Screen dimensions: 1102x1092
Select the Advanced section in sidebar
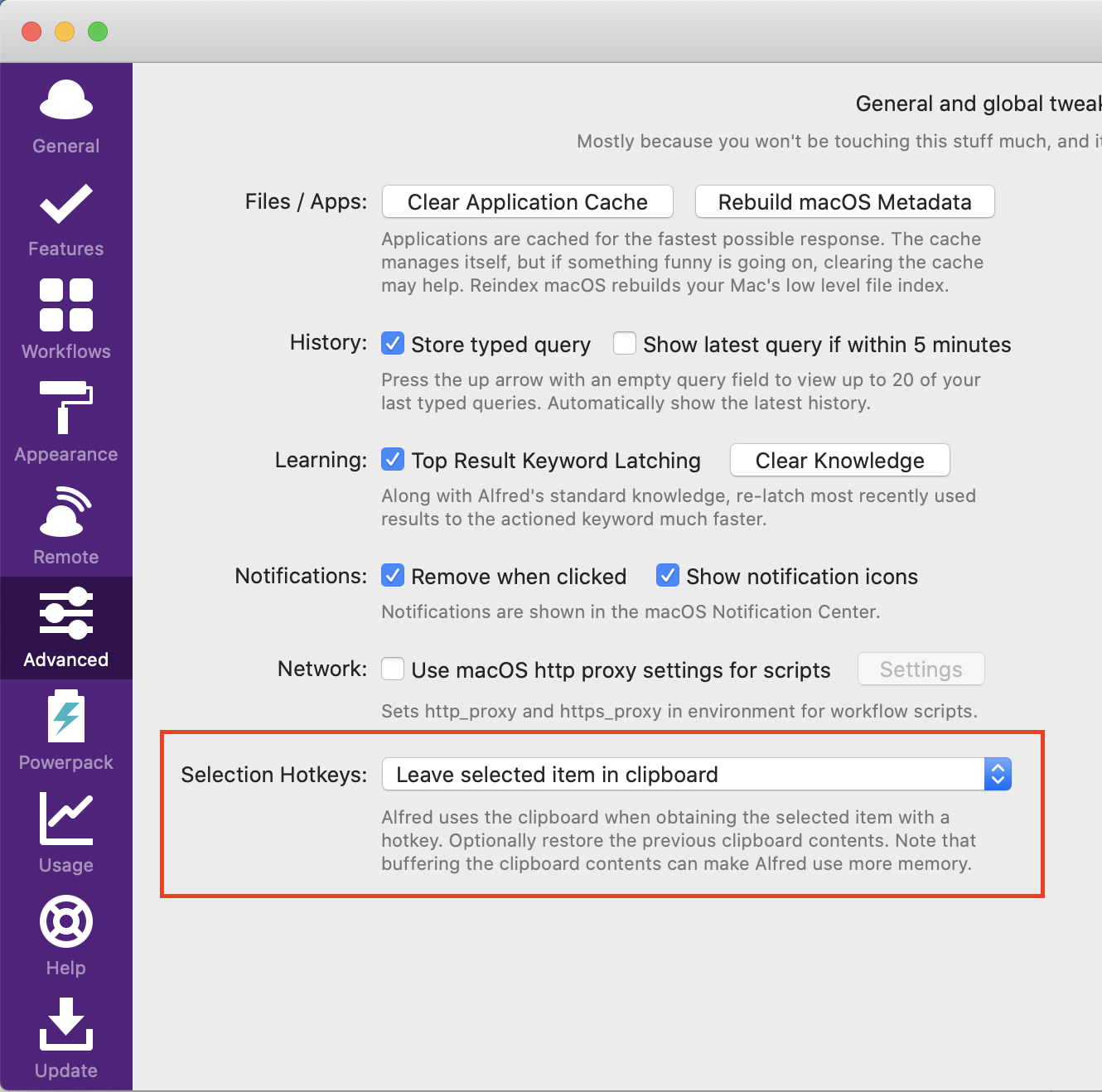[x=66, y=628]
